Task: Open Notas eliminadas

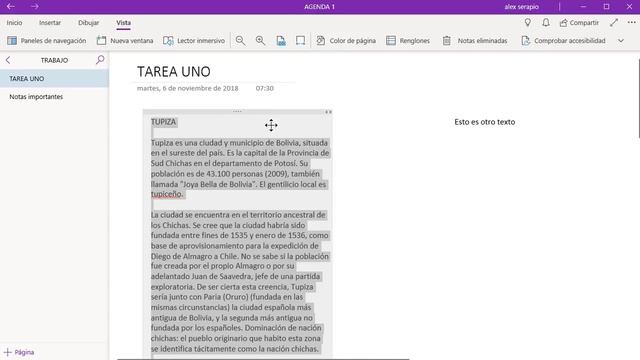Action: pyautogui.click(x=475, y=41)
